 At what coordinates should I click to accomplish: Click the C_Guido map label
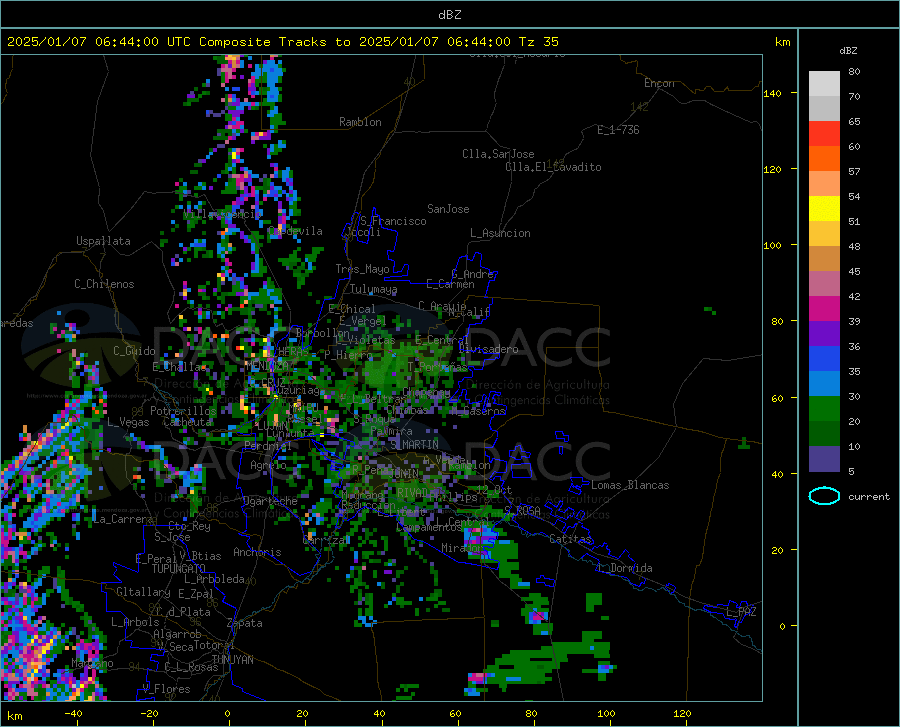[x=134, y=351]
